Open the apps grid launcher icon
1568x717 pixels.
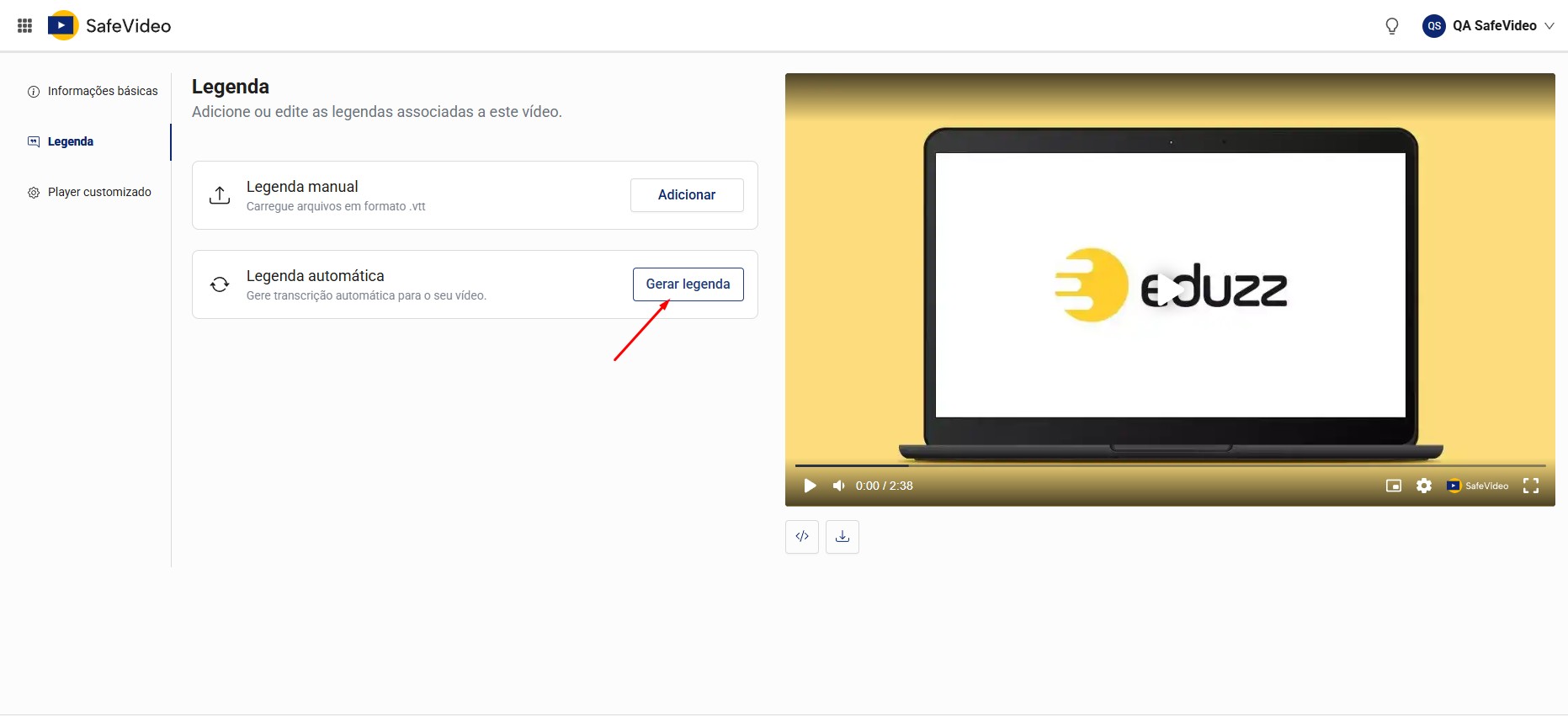point(25,26)
